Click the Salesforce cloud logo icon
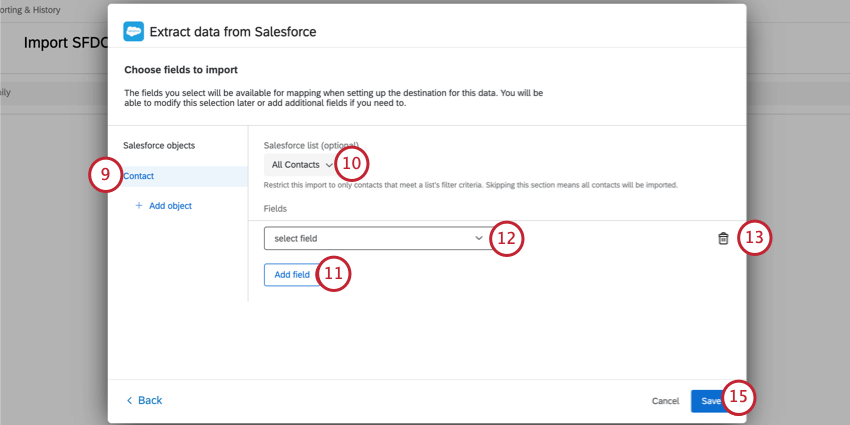 pyautogui.click(x=133, y=31)
